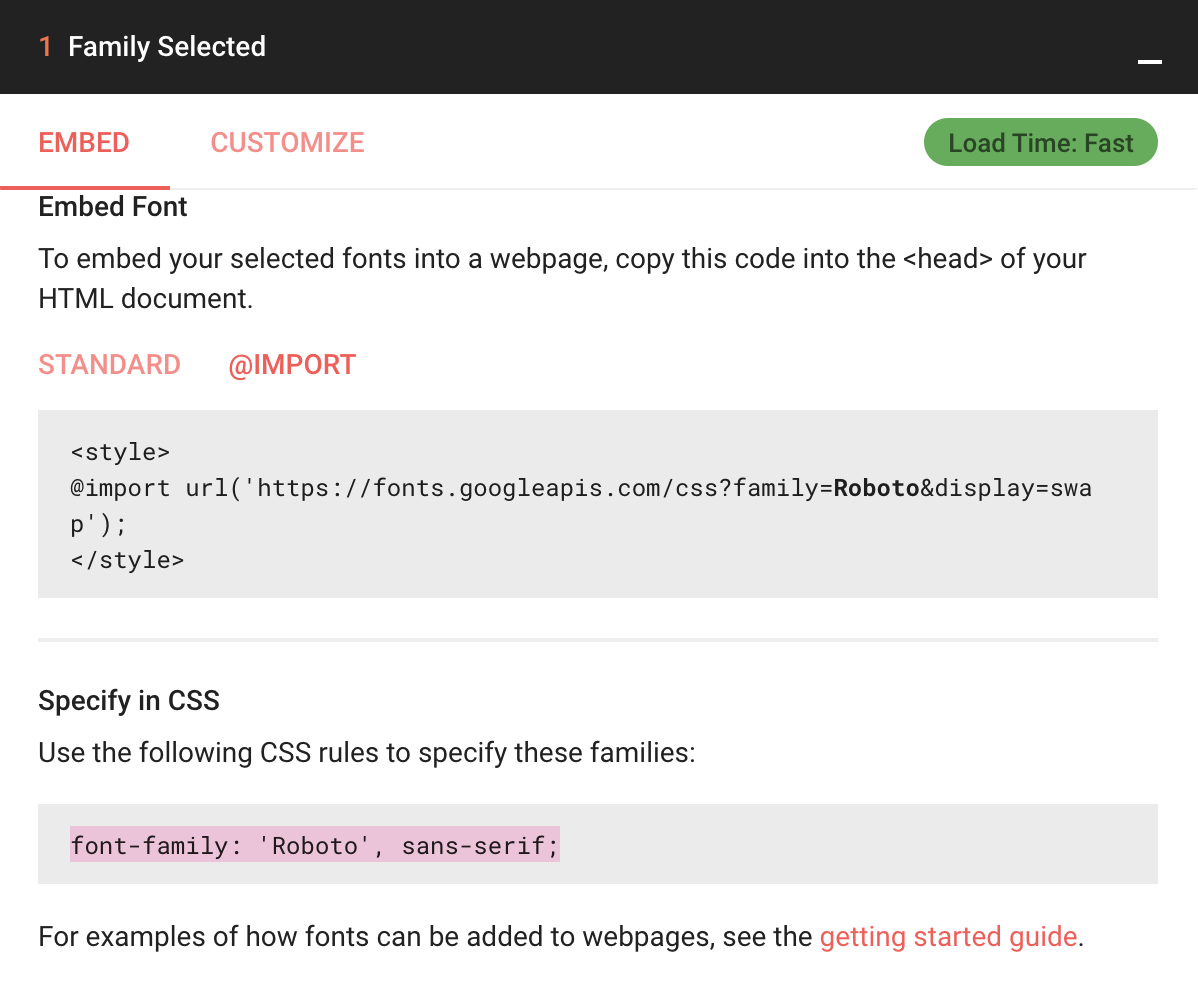
Task: Click the Specify in CSS heading
Action: click(128, 701)
